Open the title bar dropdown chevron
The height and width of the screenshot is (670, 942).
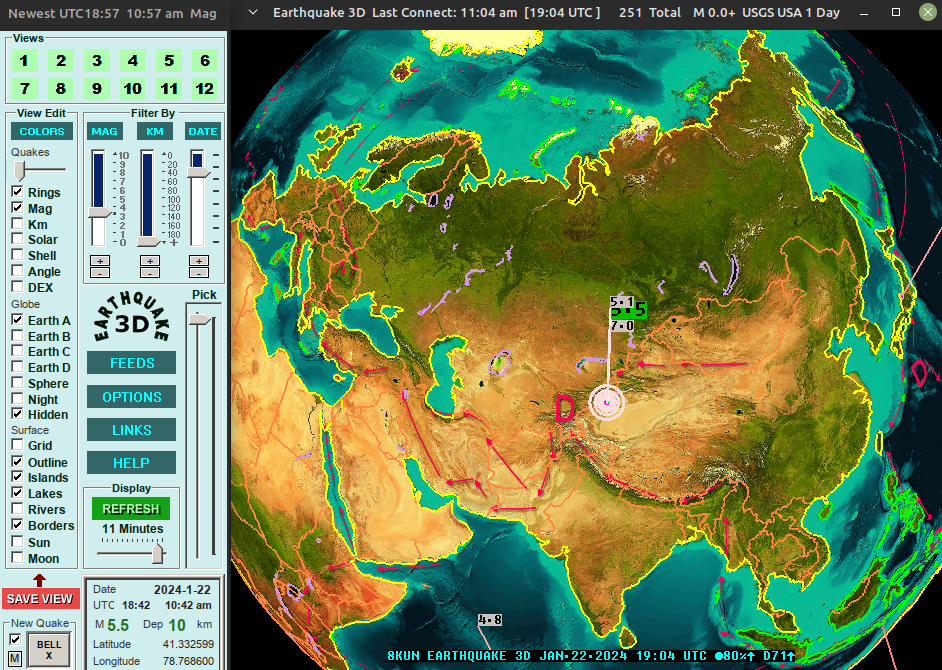pyautogui.click(x=253, y=13)
